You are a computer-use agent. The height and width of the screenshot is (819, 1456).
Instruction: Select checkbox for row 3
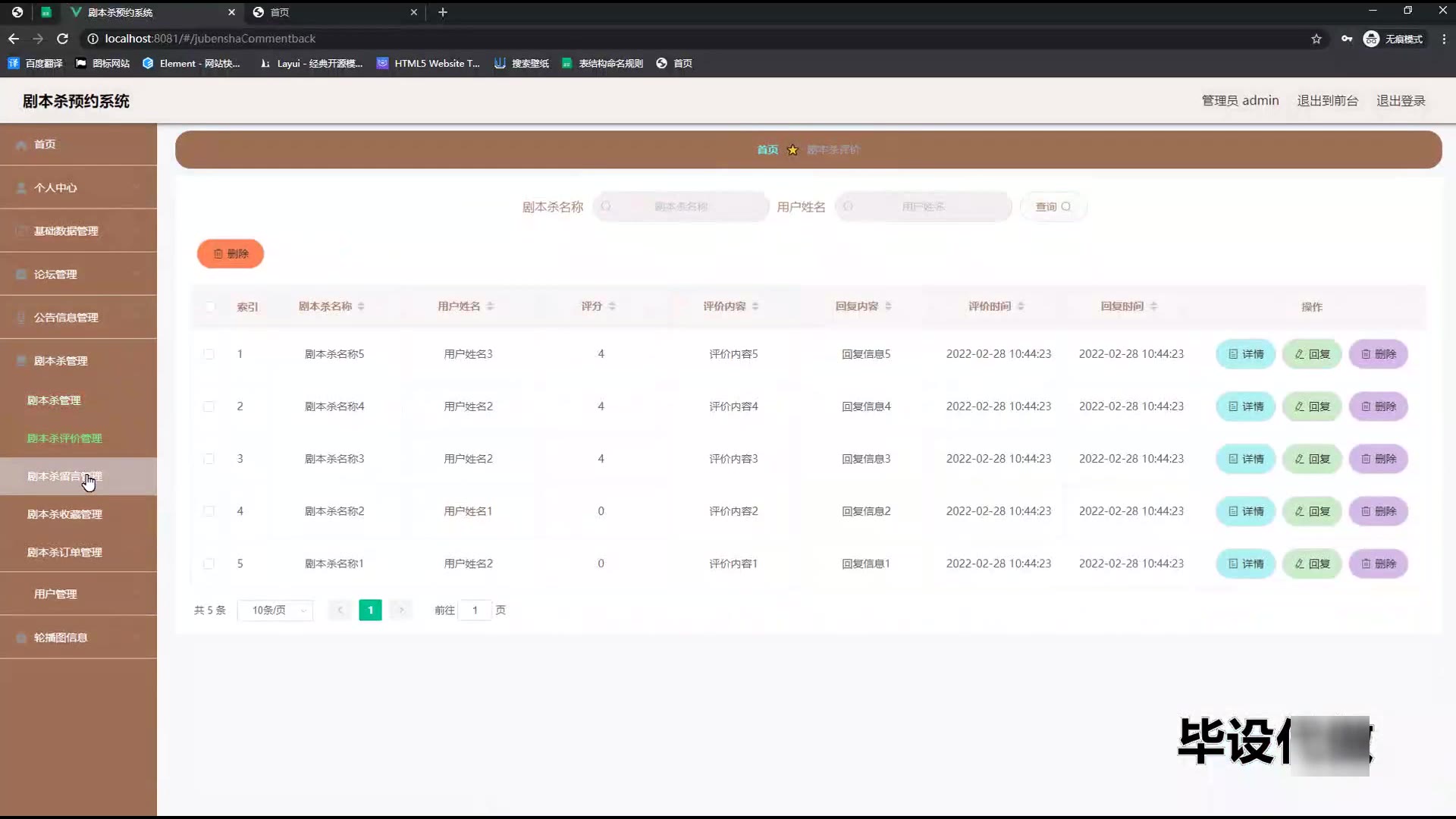tap(209, 459)
